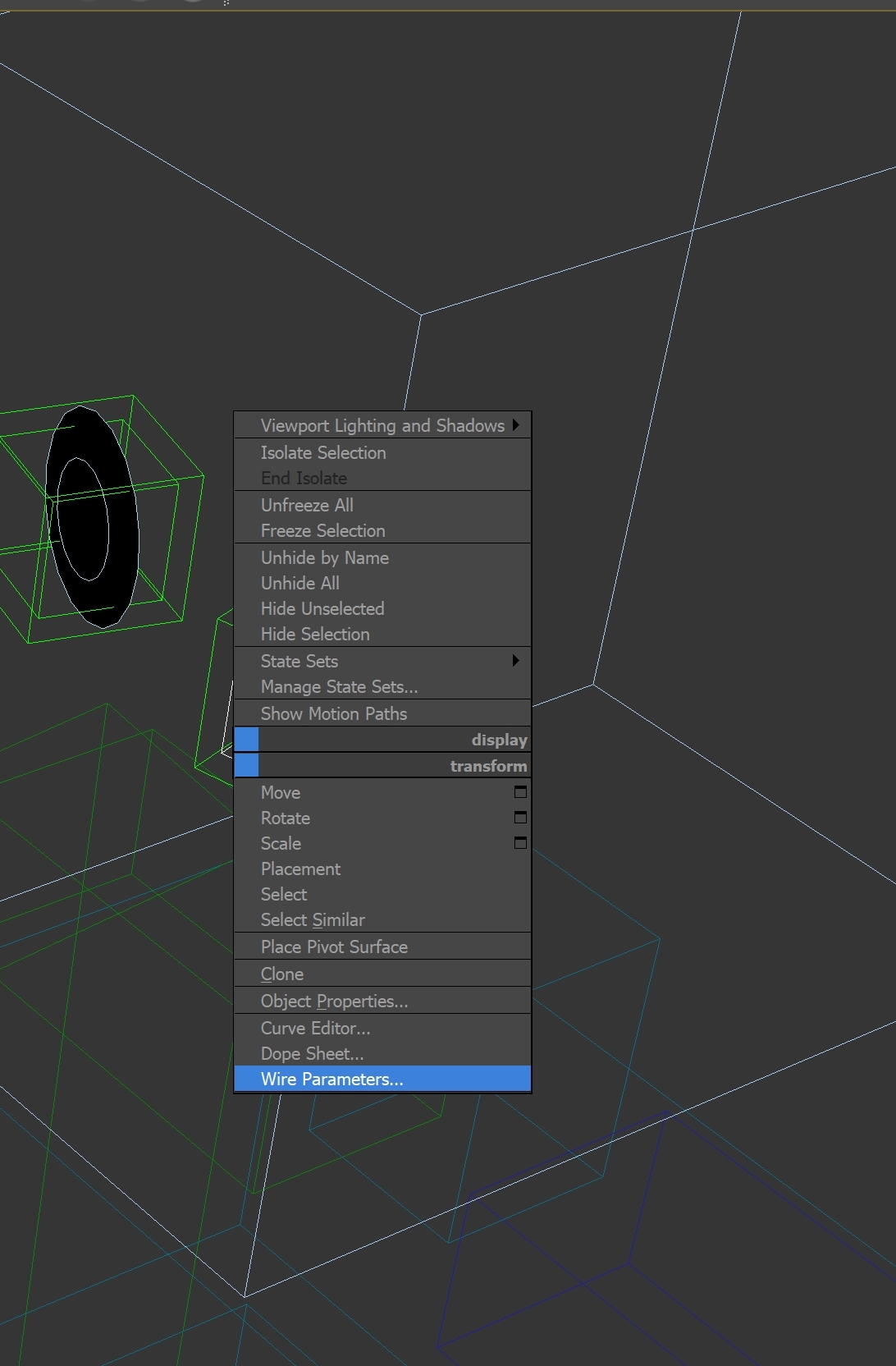This screenshot has width=896, height=1366.
Task: Open Object Properties dialog entry
Action: (382, 1001)
